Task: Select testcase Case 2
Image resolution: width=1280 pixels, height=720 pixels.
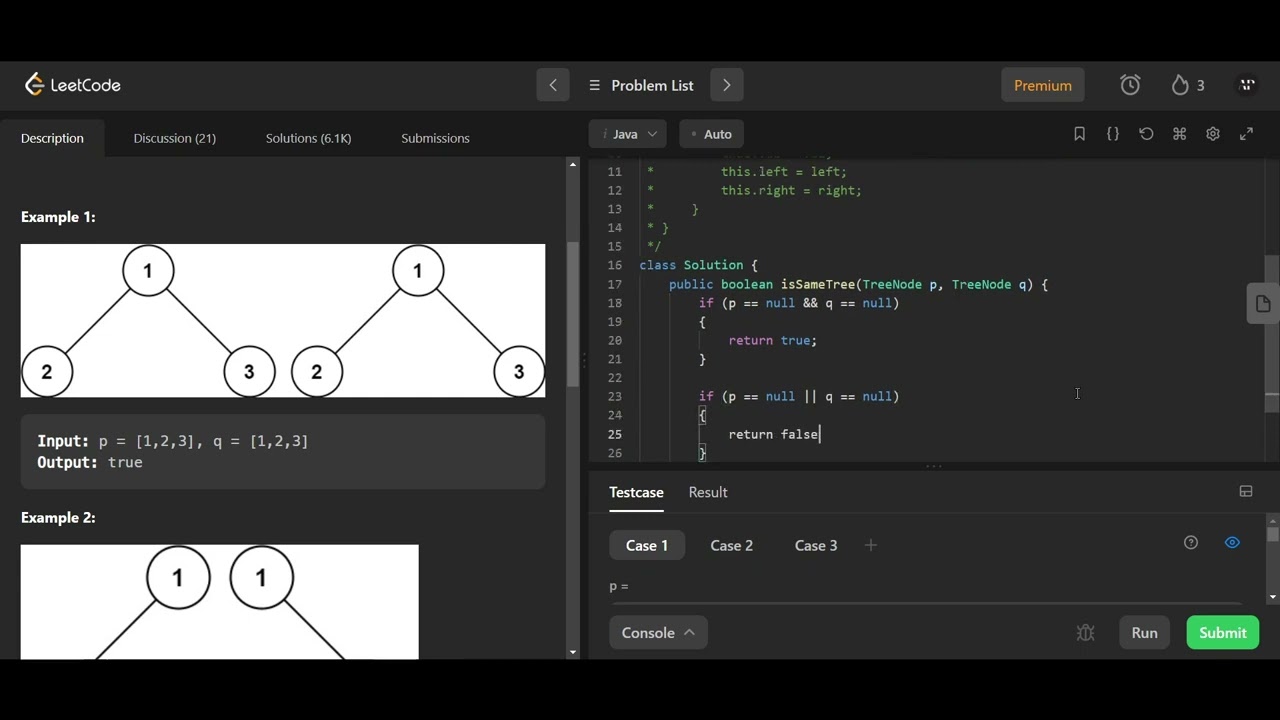Action: coord(732,545)
